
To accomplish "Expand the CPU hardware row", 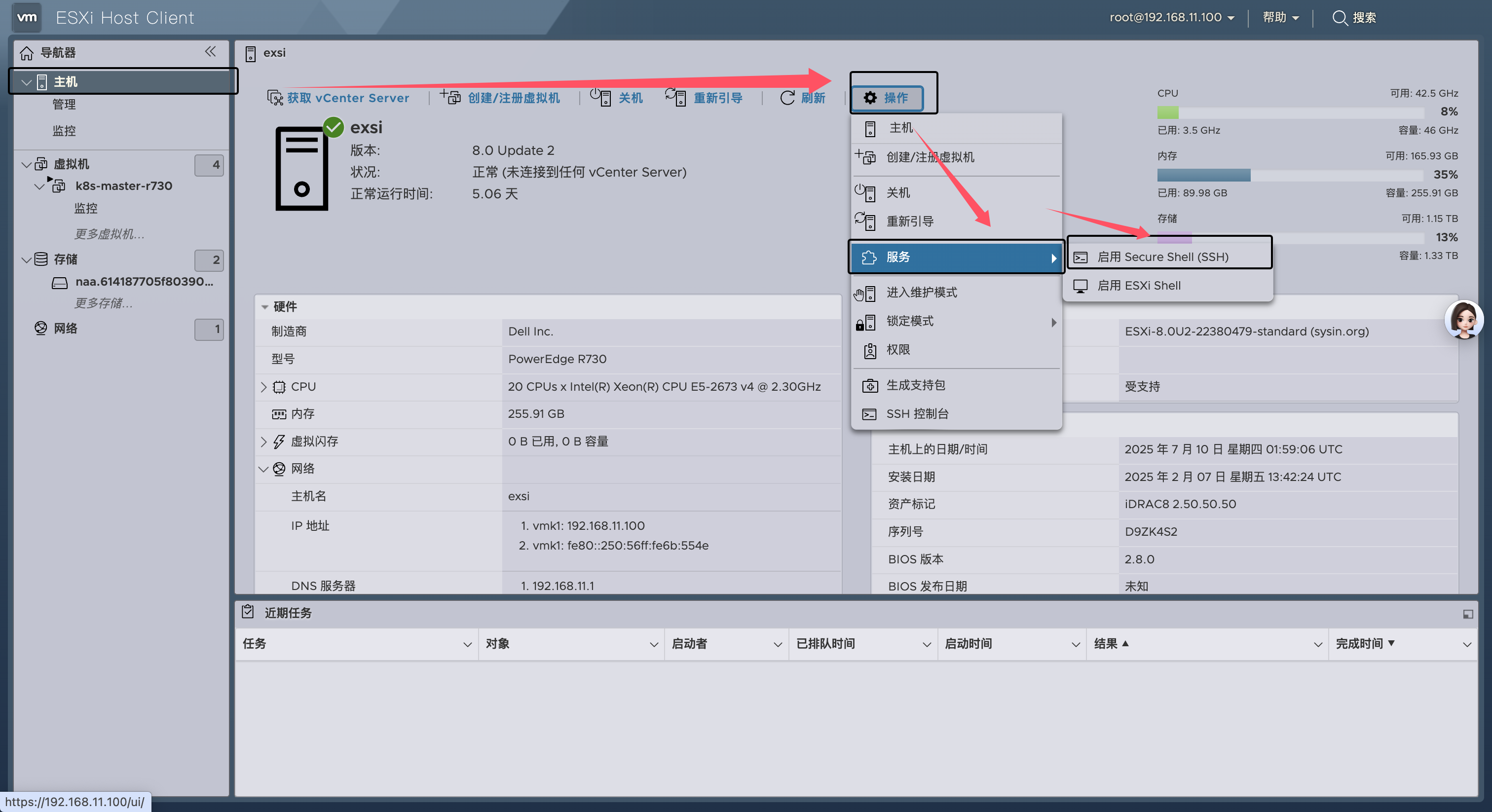I will pos(263,387).
